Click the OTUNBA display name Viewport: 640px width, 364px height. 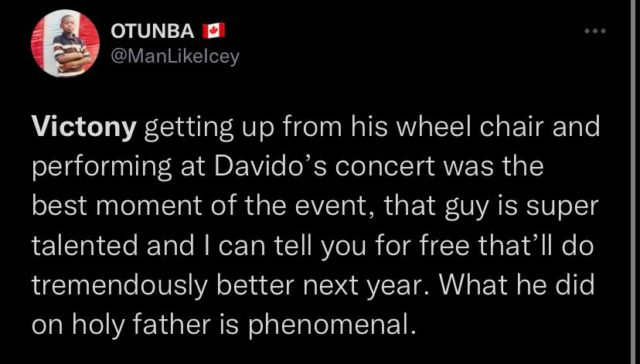tap(153, 31)
